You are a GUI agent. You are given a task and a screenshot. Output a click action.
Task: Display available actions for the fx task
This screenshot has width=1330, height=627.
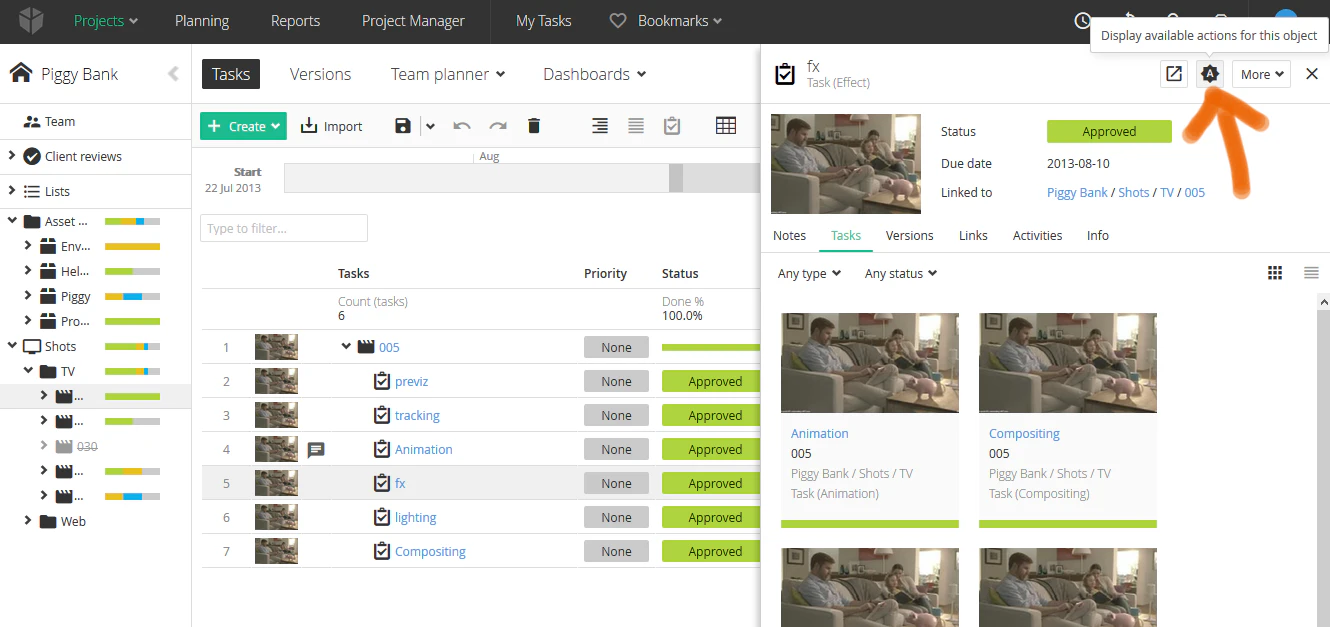point(1210,74)
